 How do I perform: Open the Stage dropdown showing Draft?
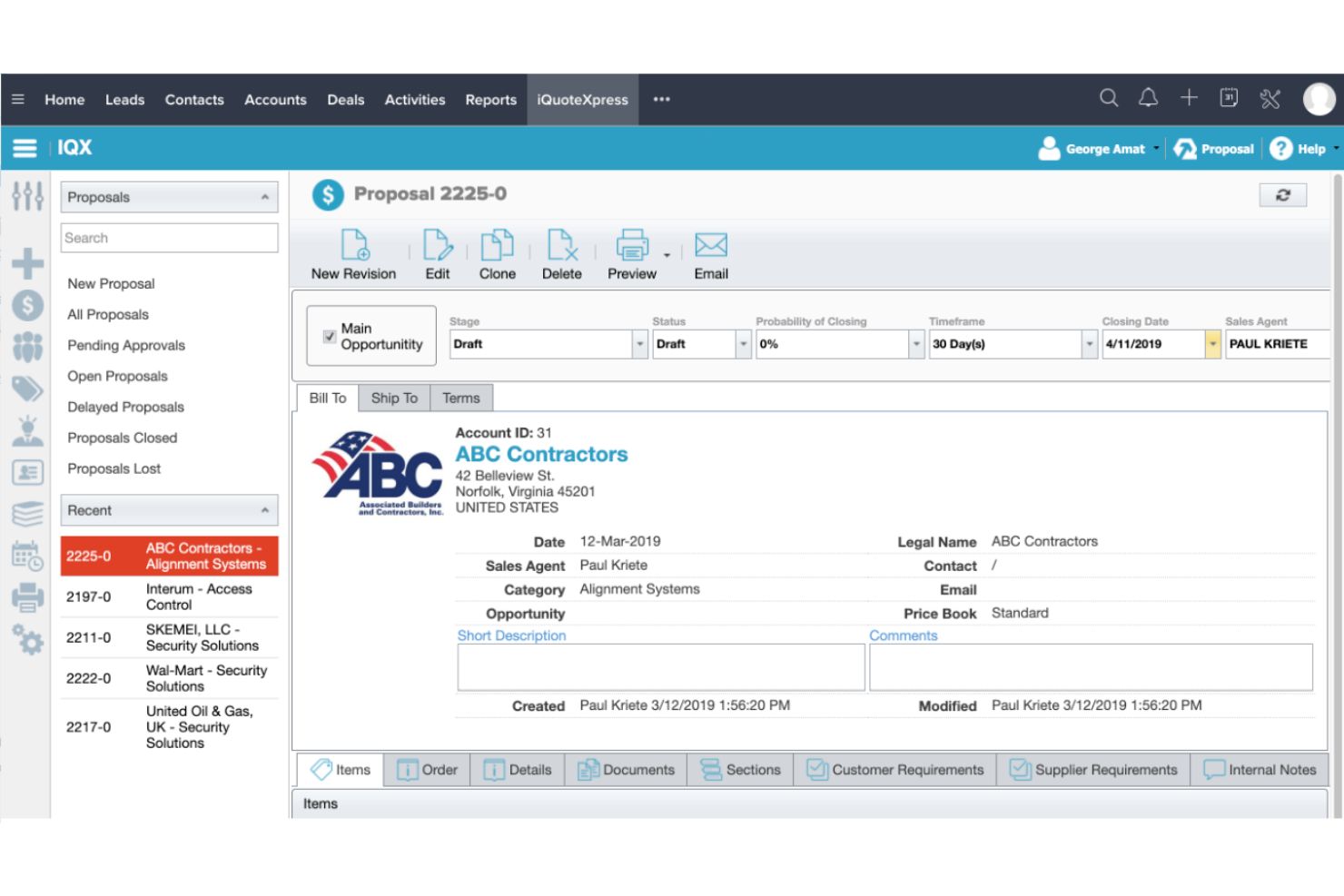click(x=640, y=344)
